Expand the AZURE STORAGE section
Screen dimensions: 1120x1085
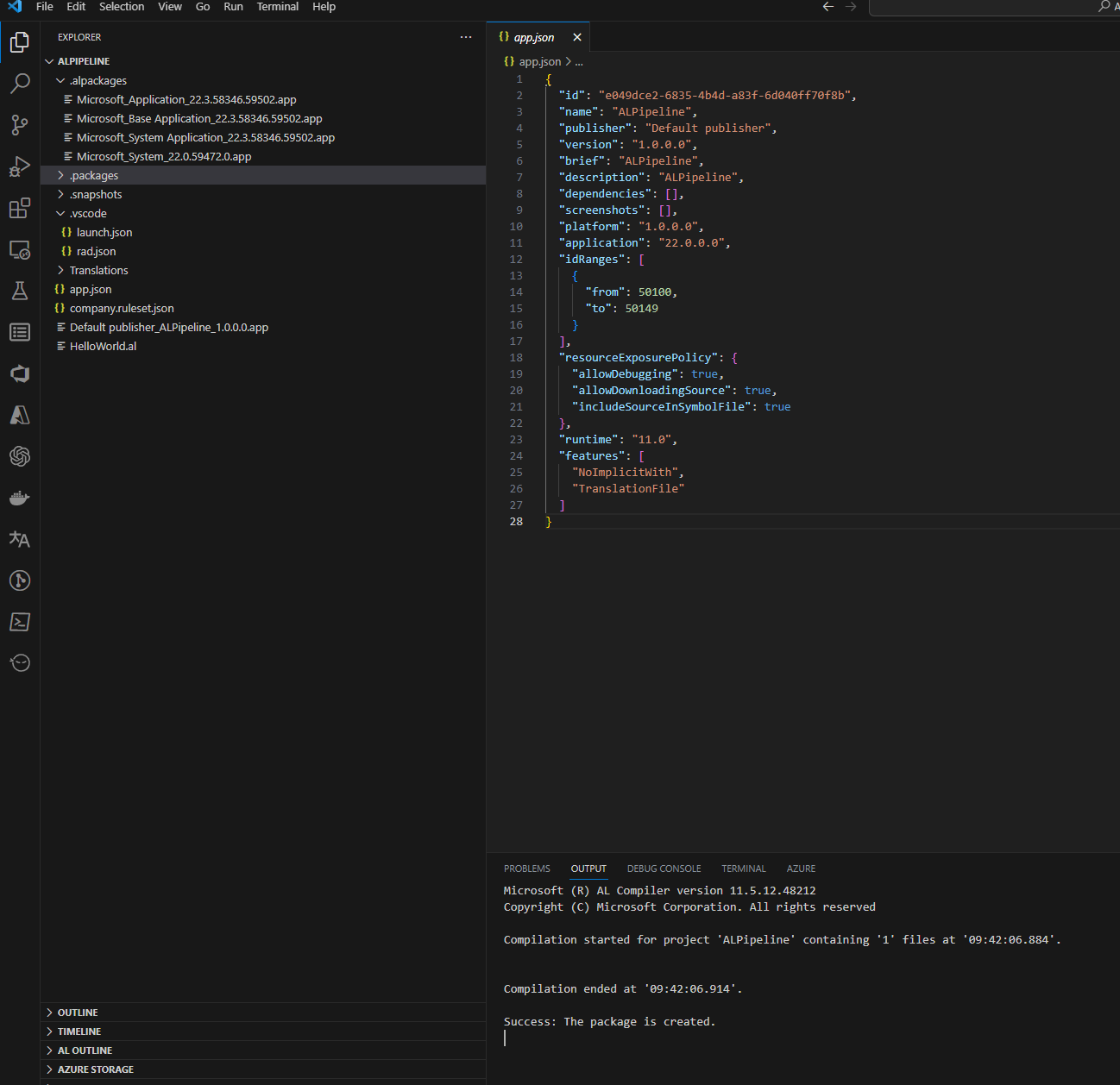[x=95, y=1069]
